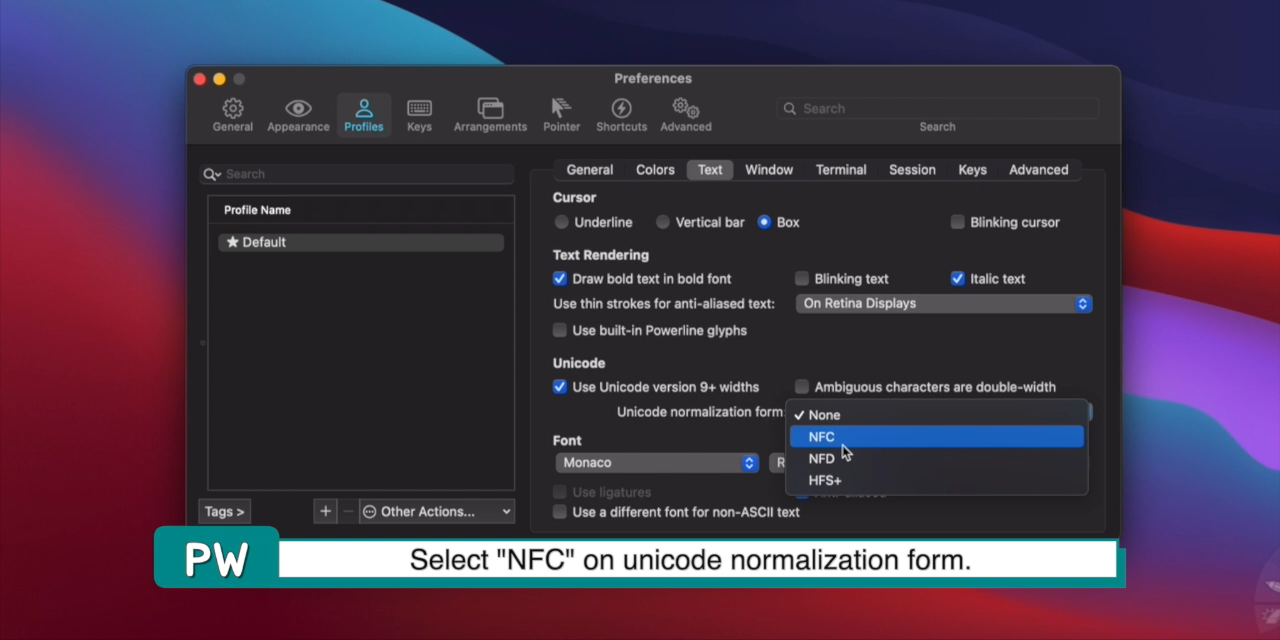Switch to the Text profile tab
This screenshot has width=1280, height=640.
[710, 170]
